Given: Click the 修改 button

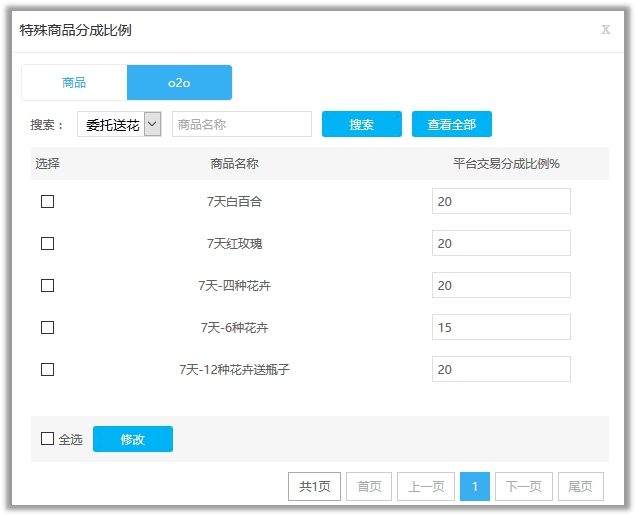Looking at the screenshot, I should click(133, 439).
